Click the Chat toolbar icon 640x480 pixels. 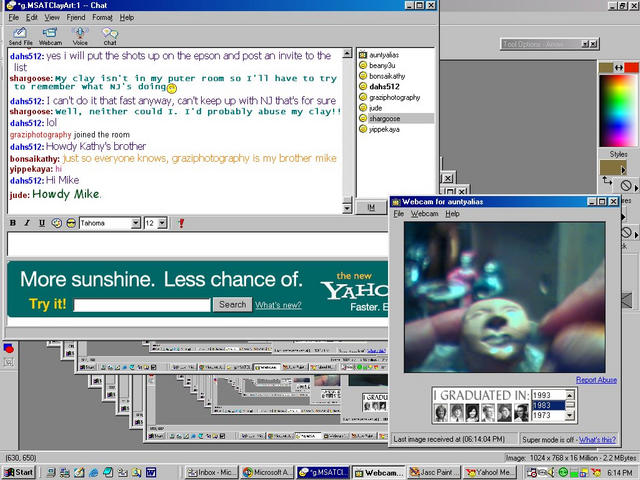[110, 36]
